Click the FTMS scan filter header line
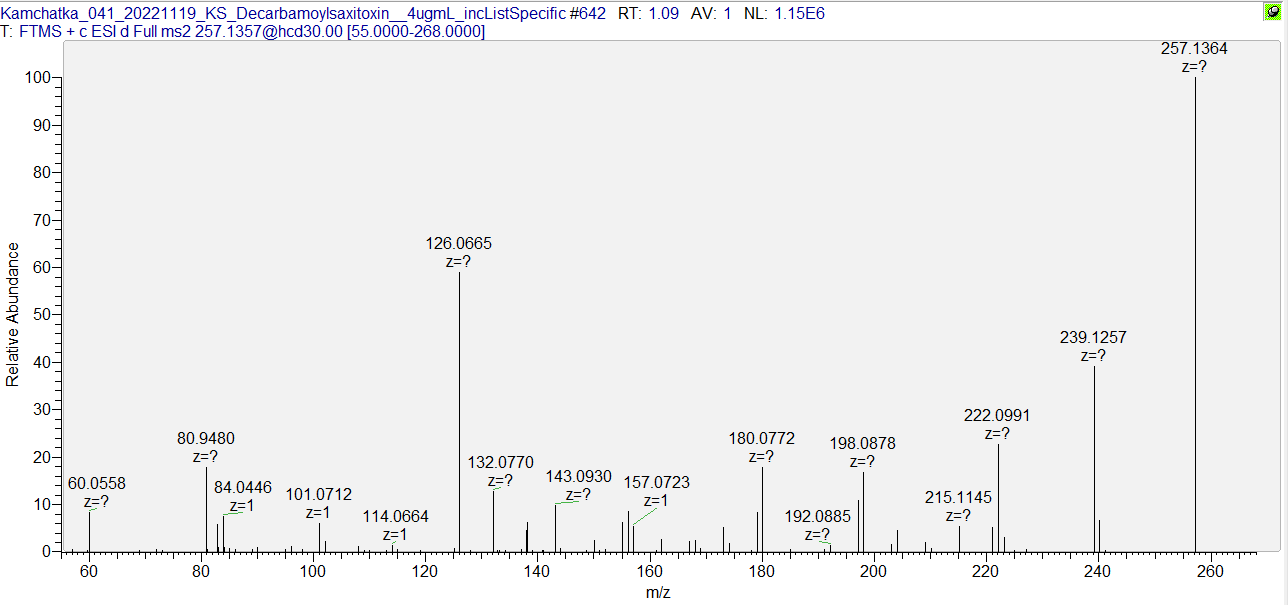Screen dimensions: 1288x605 point(243,32)
